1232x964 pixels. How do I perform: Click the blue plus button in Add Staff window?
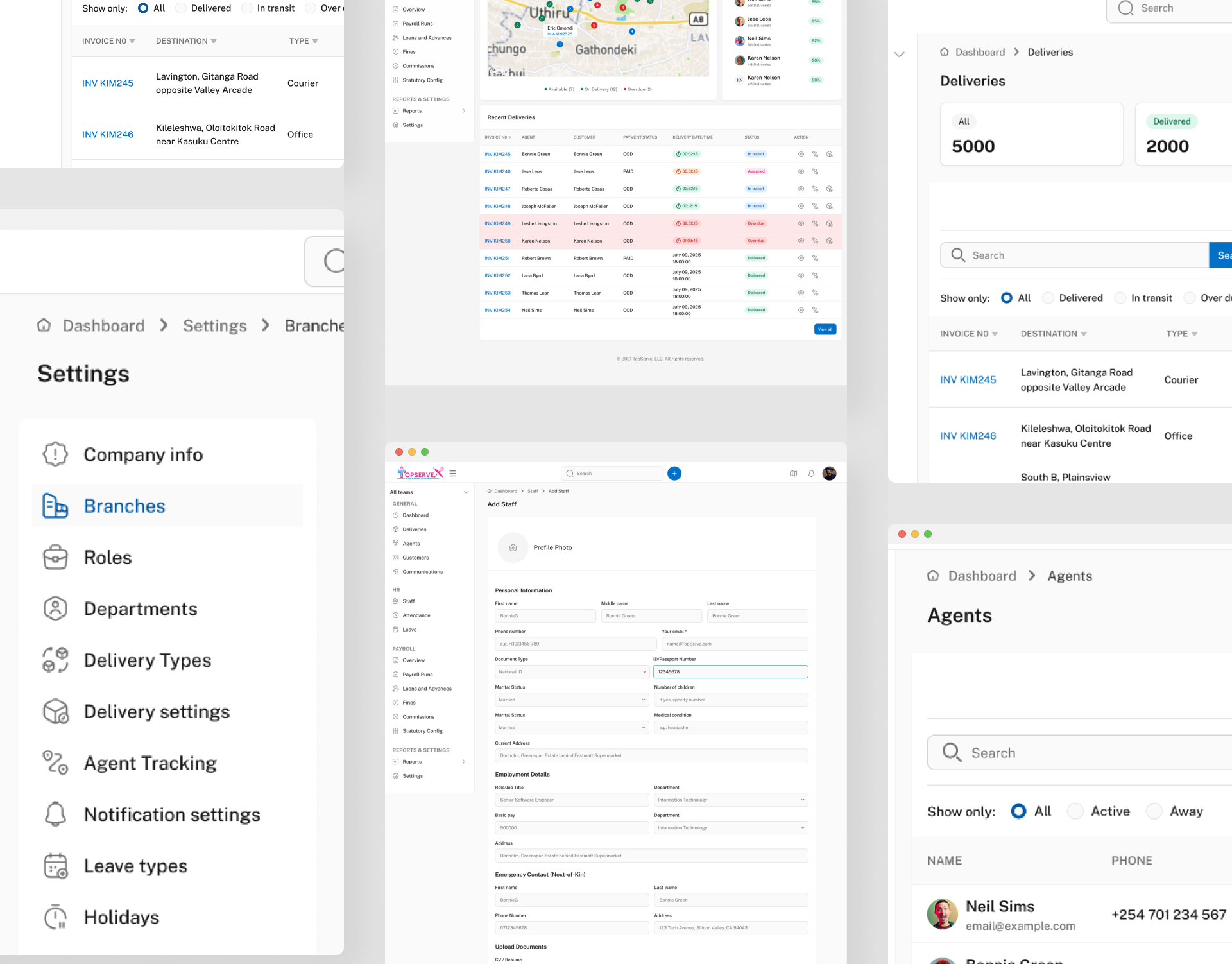click(x=674, y=474)
